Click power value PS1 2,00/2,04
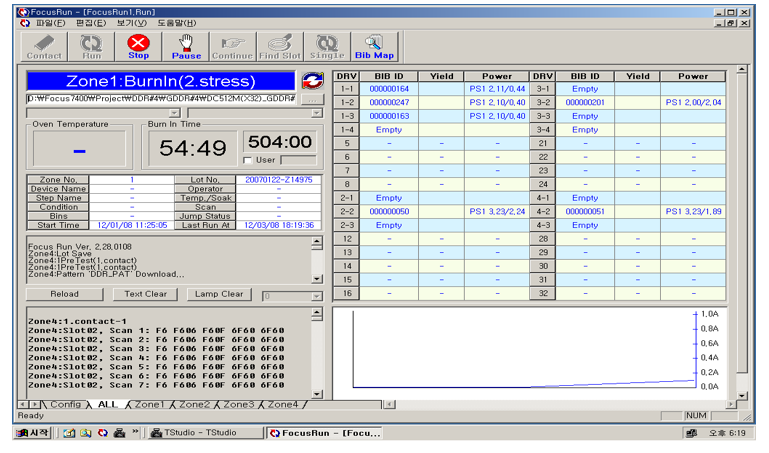 click(x=693, y=102)
